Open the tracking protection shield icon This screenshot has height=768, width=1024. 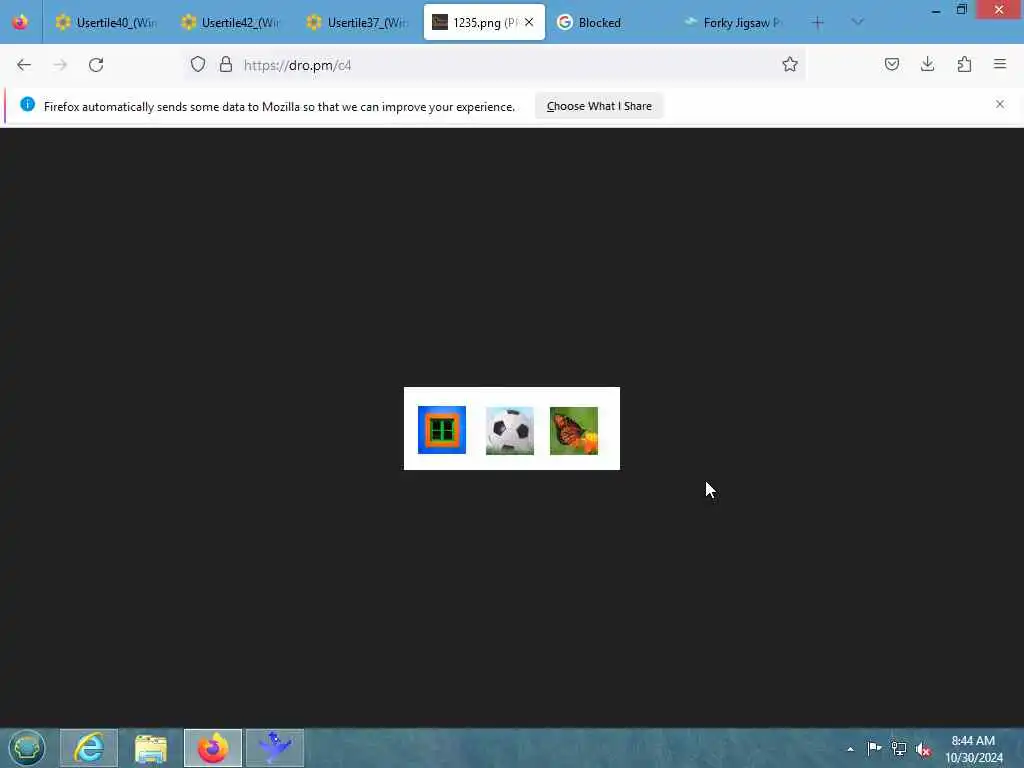click(198, 64)
